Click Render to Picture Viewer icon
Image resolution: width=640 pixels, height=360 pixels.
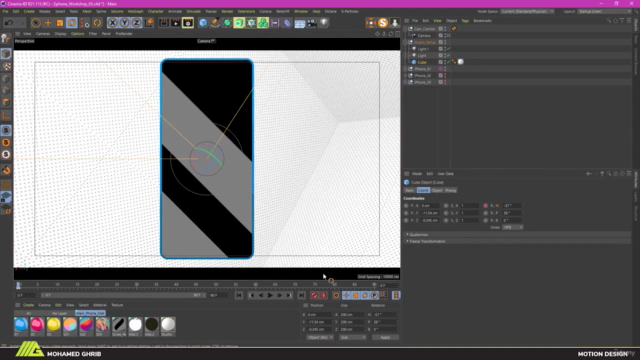pyautogui.click(x=176, y=22)
